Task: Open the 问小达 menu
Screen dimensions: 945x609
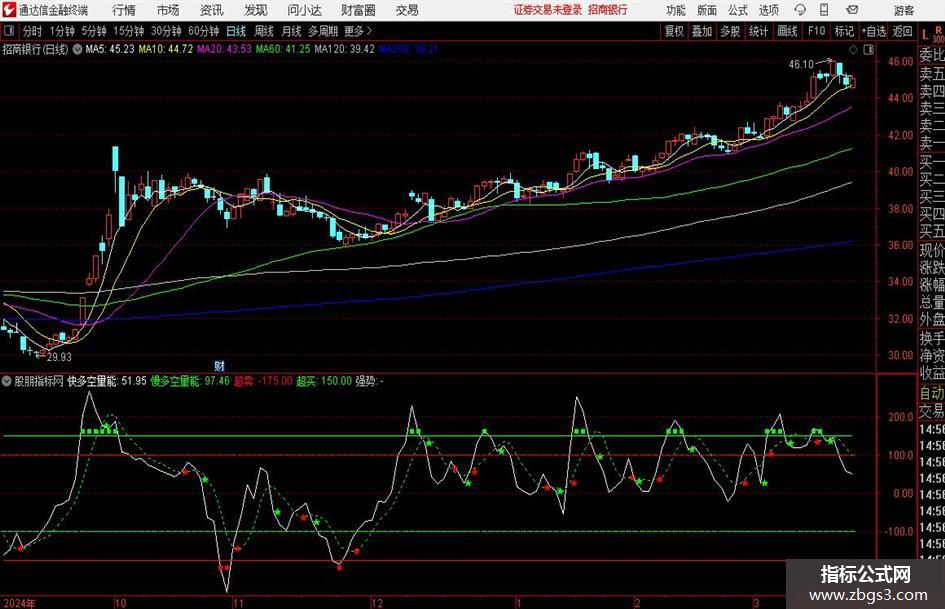Action: pyautogui.click(x=304, y=10)
